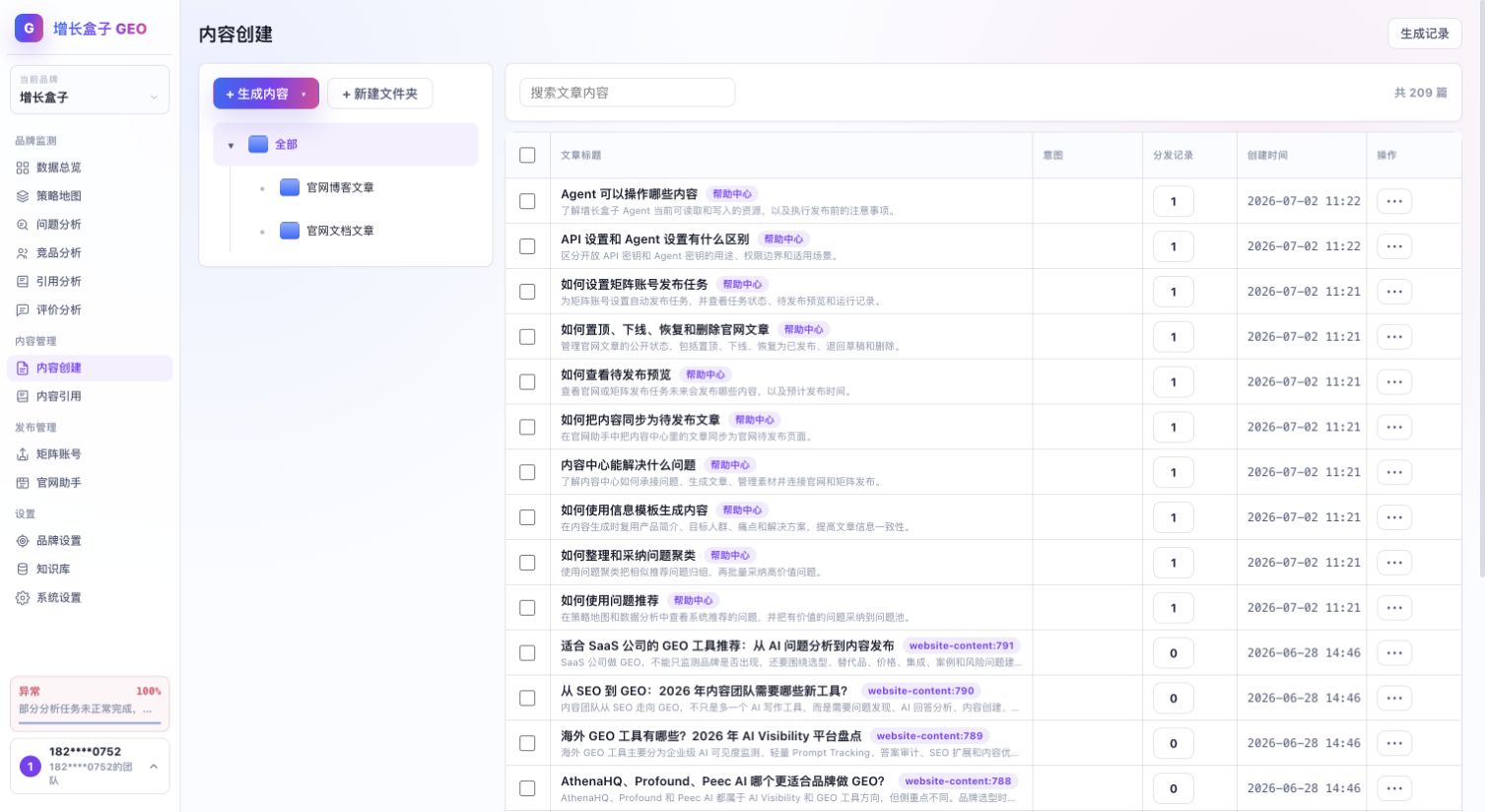Viewport: 1485px width, 812px height.
Task: Click the 引用分析 icon
Action: (x=23, y=282)
